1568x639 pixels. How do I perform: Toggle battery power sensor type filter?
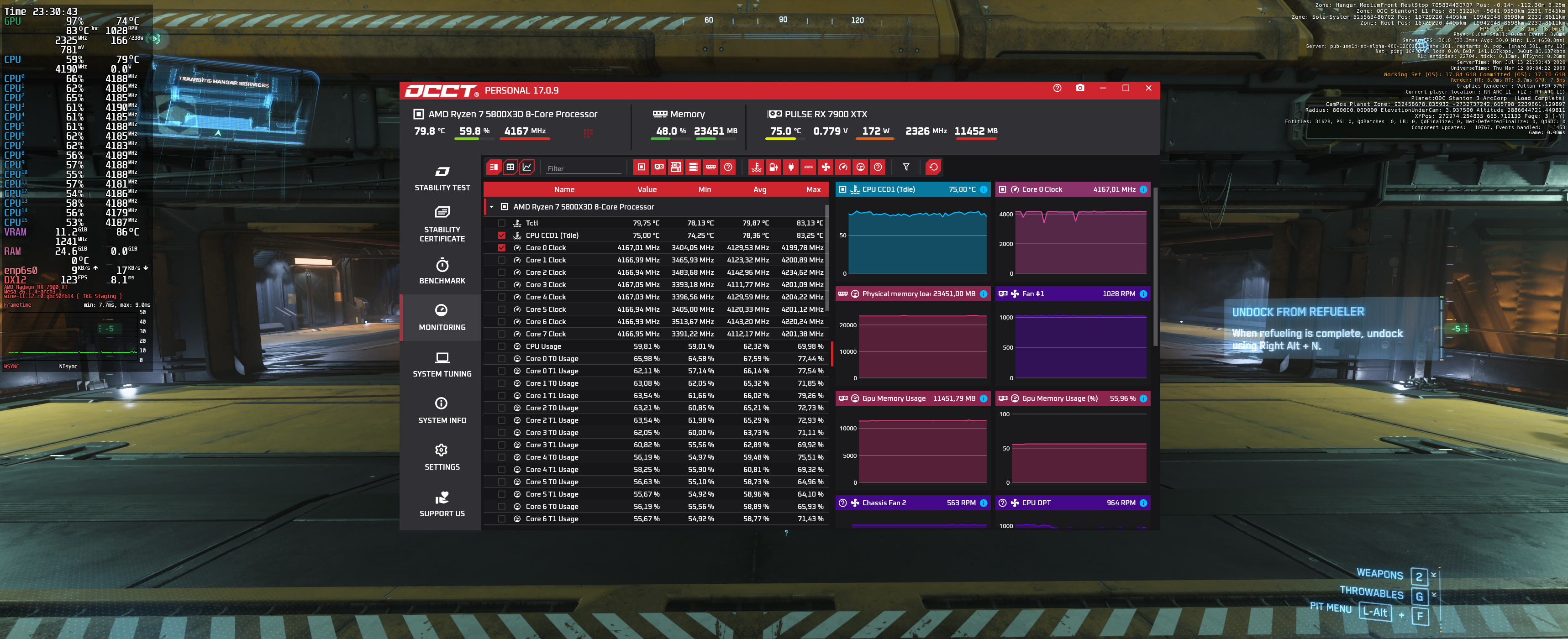(x=773, y=167)
